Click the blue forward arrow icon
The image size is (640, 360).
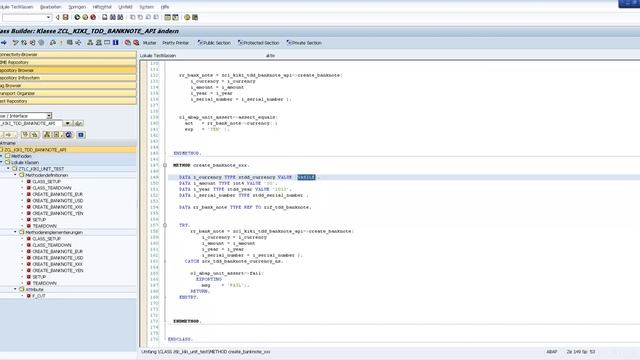[x=4, y=42]
